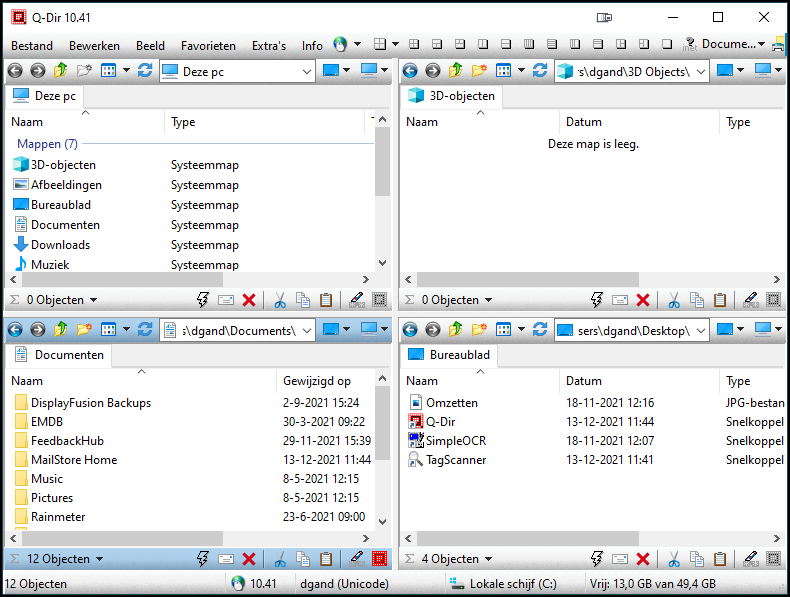Go up one level in the Desktop pane
790x597 pixels.
[455, 329]
